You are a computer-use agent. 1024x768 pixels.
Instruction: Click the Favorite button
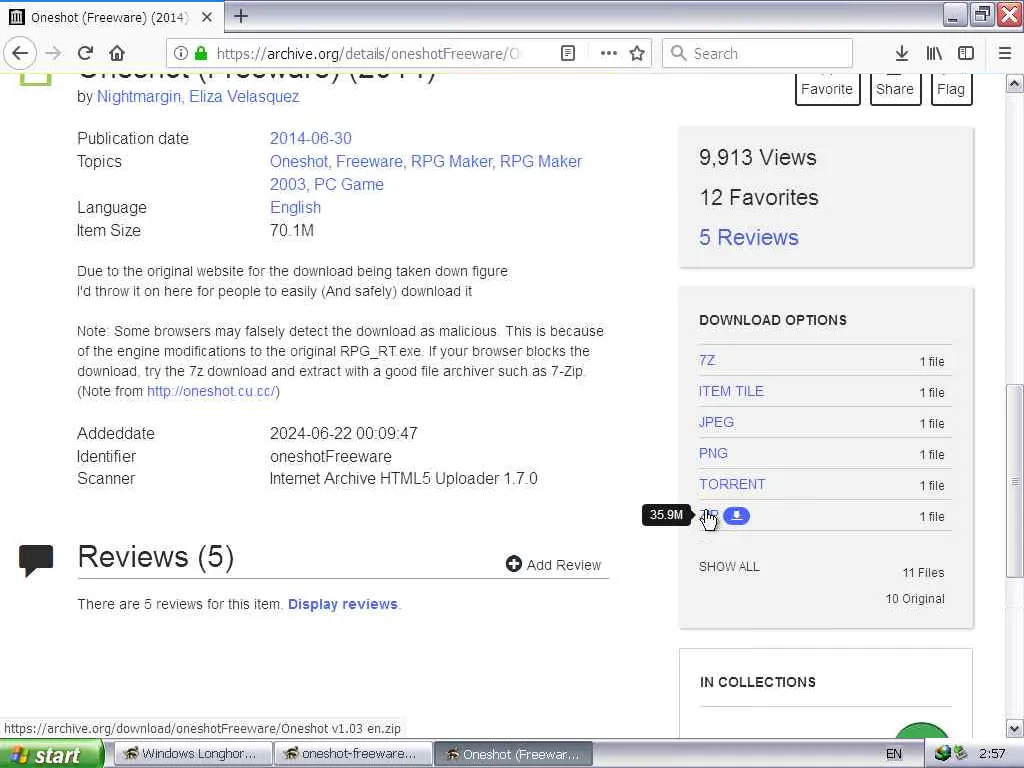click(x=827, y=89)
